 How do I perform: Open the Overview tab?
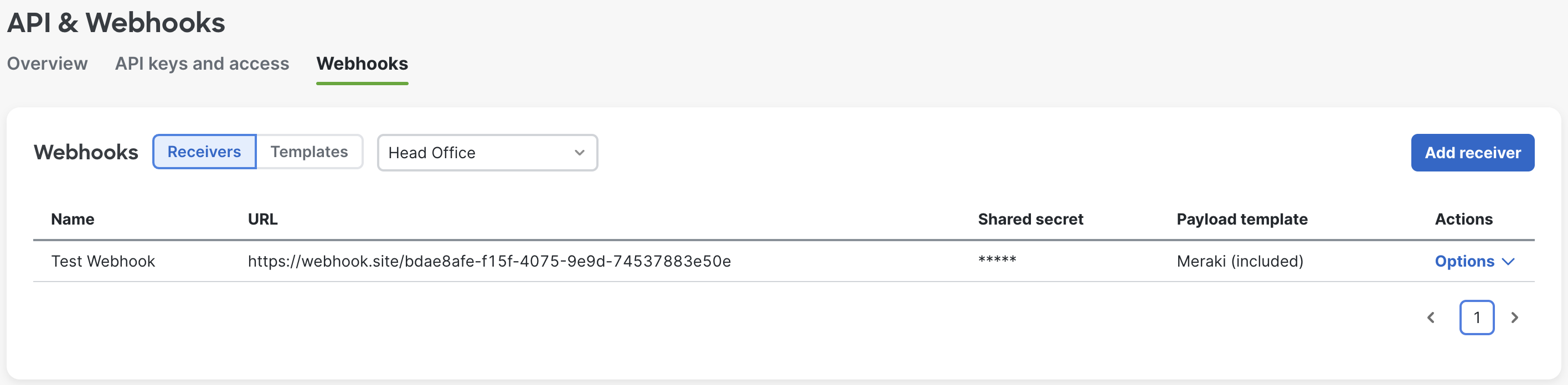click(x=47, y=63)
